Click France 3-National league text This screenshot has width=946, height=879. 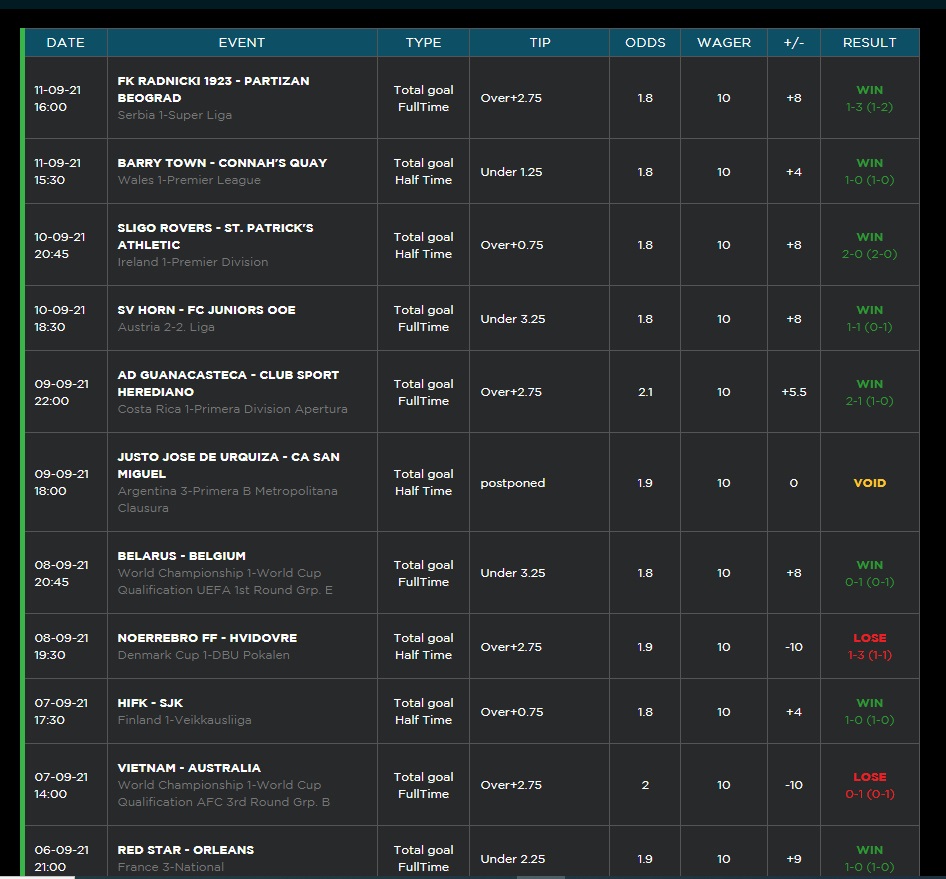(171, 867)
